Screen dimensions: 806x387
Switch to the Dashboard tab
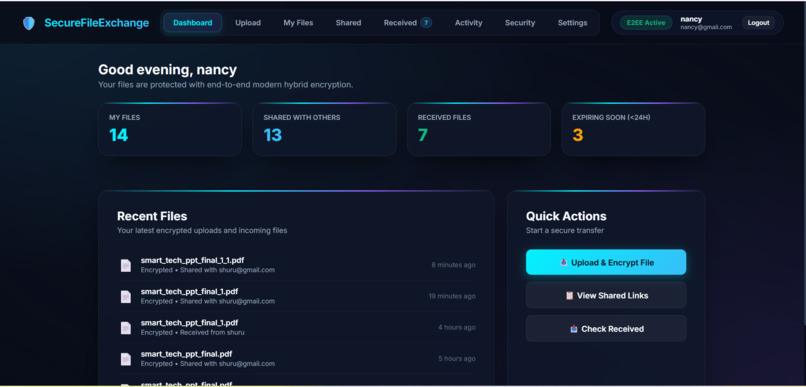coord(193,23)
